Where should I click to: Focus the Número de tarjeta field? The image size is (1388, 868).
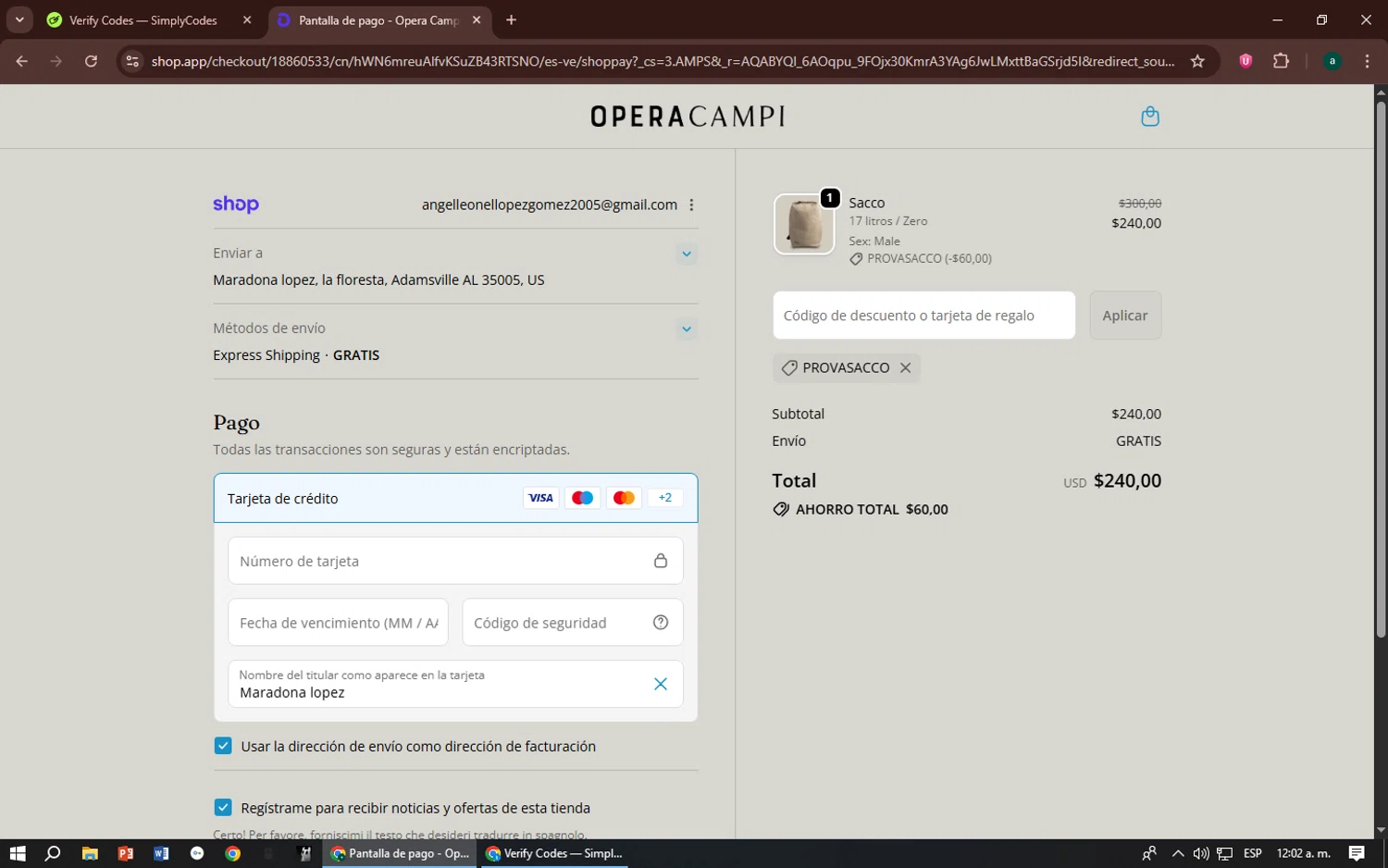[455, 561]
